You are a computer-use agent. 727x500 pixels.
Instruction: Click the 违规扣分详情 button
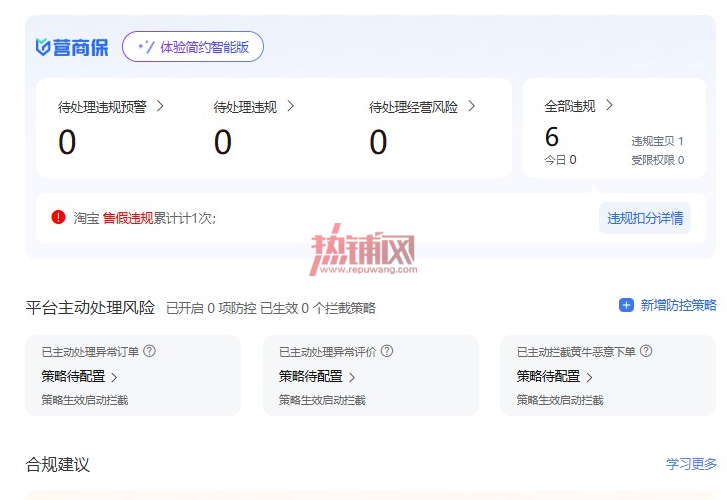click(x=645, y=218)
